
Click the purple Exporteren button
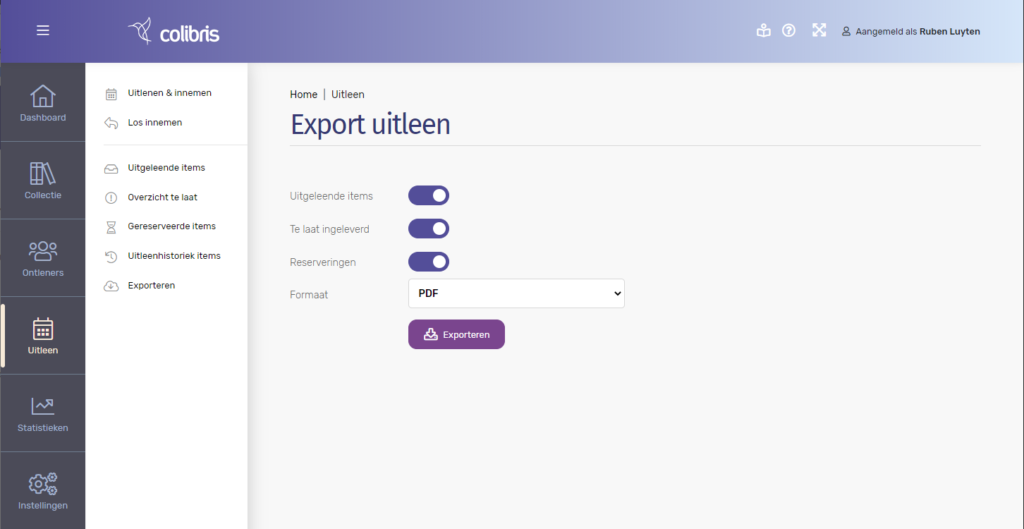pyautogui.click(x=456, y=334)
